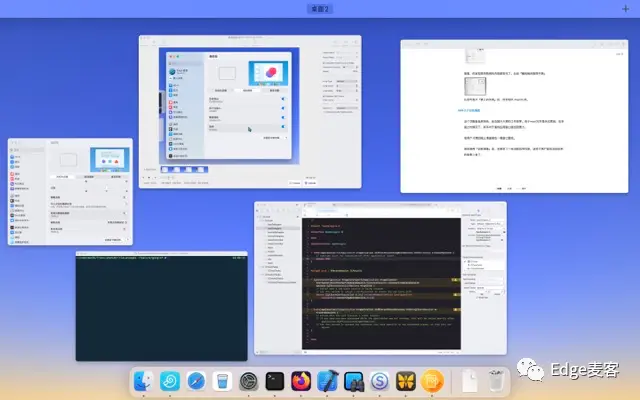This screenshot has height=400, width=640.
Task: Select the desktop label in Spaces bar
Action: tap(320, 8)
